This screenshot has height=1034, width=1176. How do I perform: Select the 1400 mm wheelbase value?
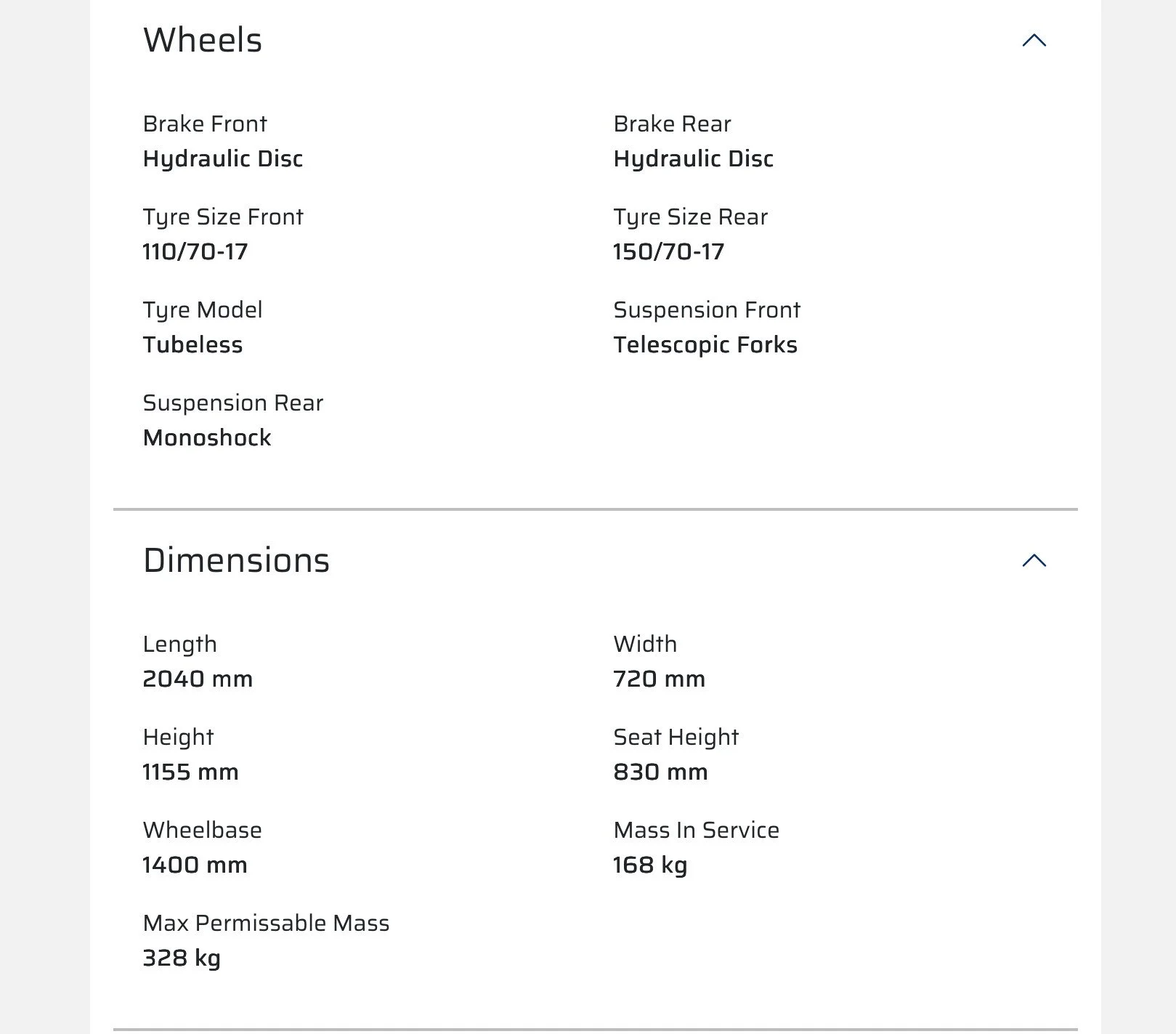195,865
